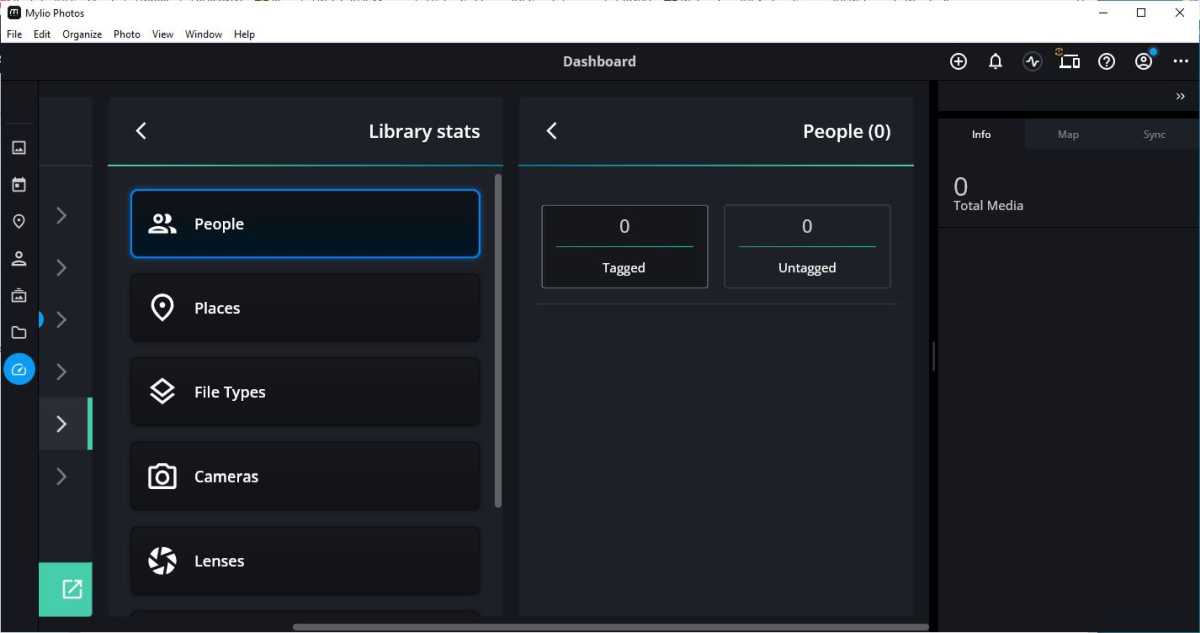Open the sync activity indicator icon

[x=1032, y=61]
